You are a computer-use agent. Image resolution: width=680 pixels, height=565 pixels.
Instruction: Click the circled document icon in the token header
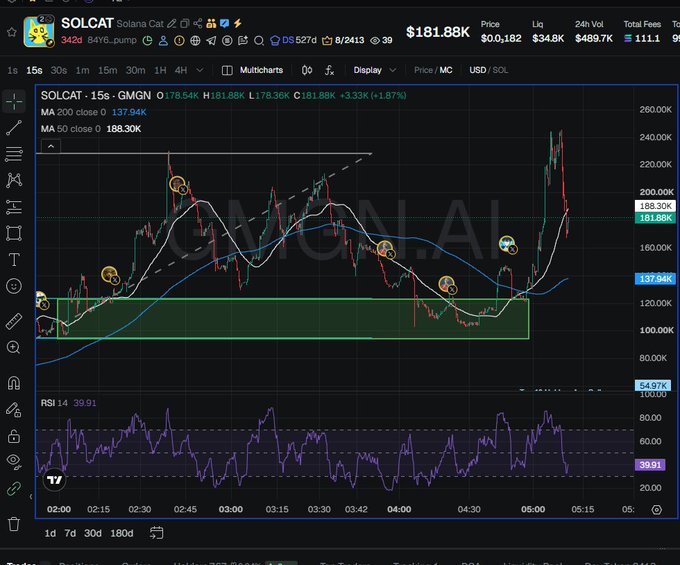(227, 41)
